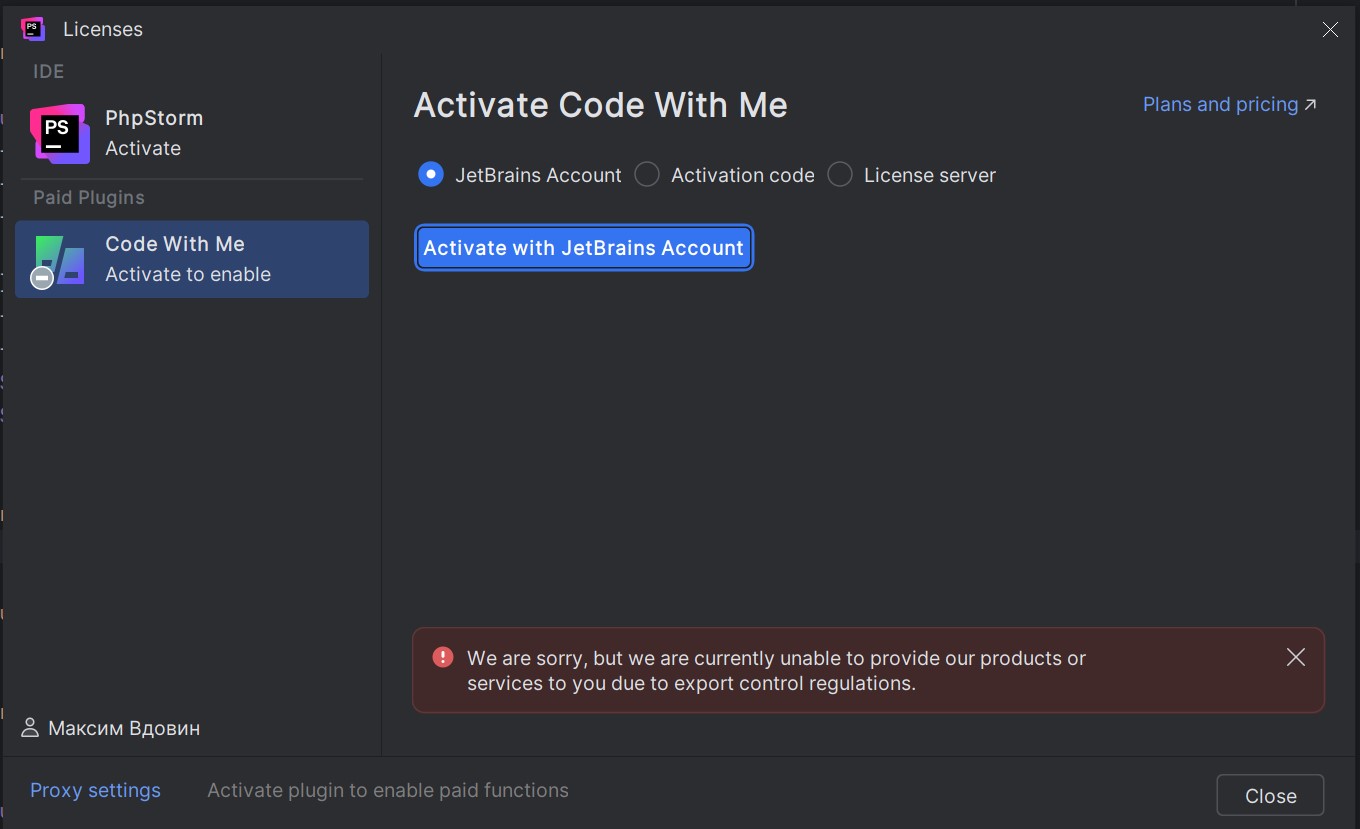Click the Close button at bottom right

click(1270, 796)
